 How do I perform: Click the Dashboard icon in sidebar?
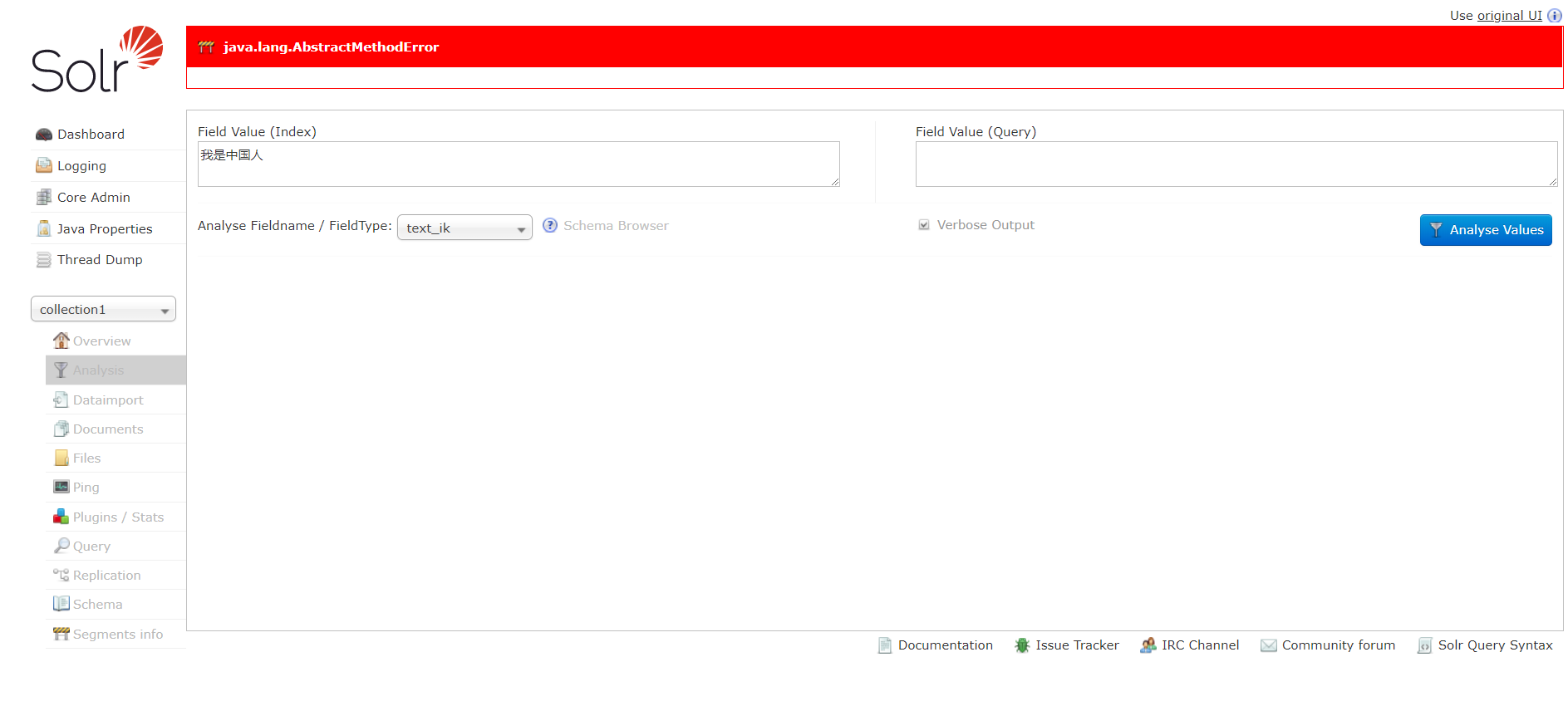click(44, 135)
